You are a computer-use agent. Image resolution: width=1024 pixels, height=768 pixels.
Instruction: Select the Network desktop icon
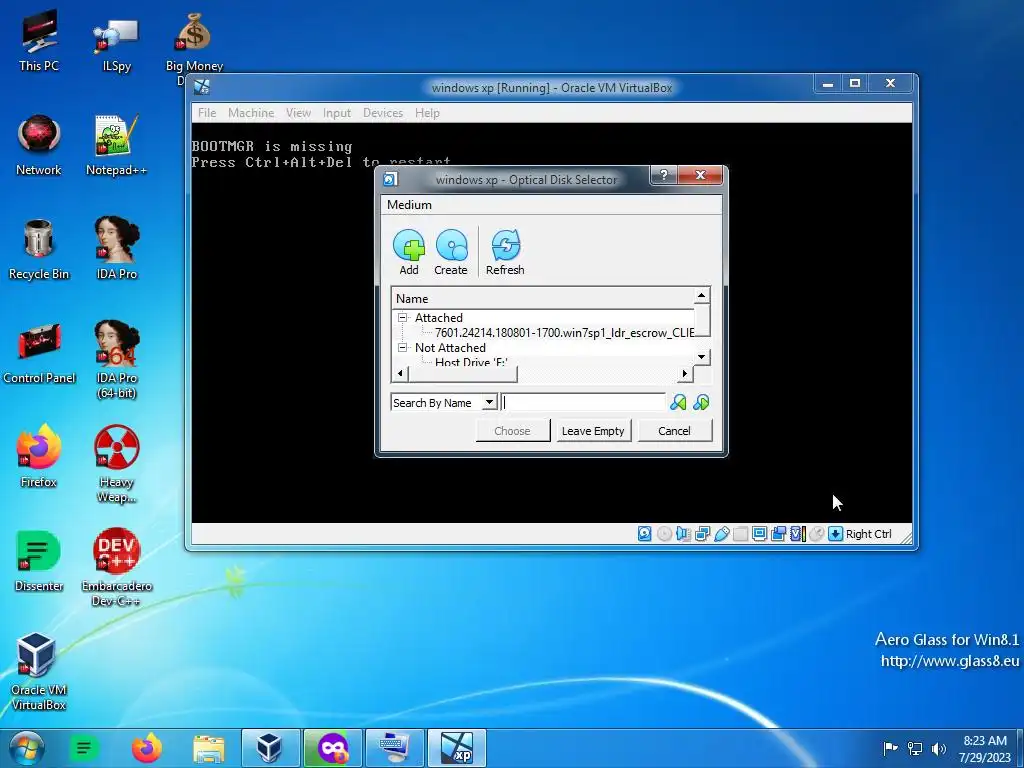click(x=39, y=145)
